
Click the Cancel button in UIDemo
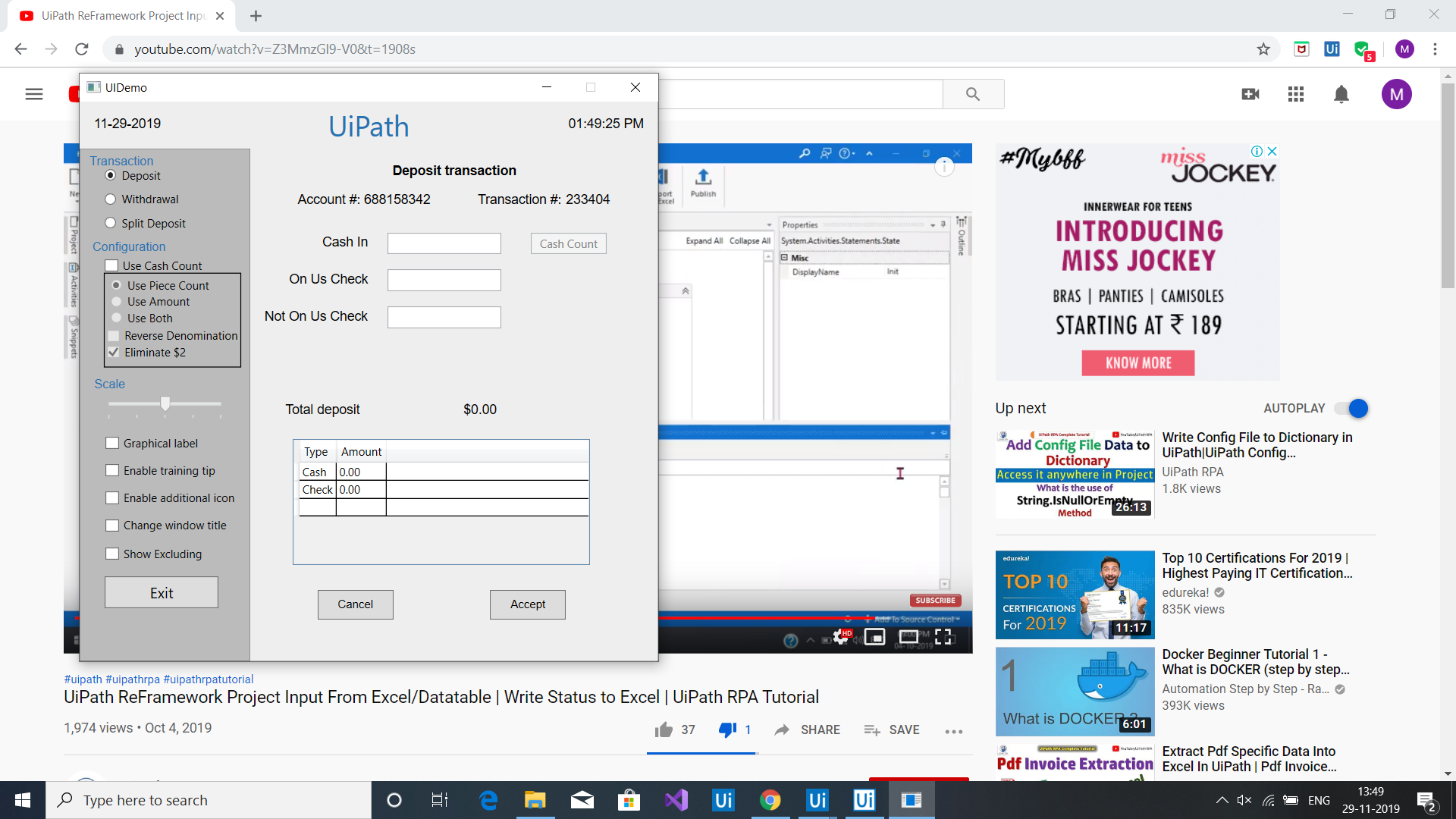pyautogui.click(x=355, y=604)
